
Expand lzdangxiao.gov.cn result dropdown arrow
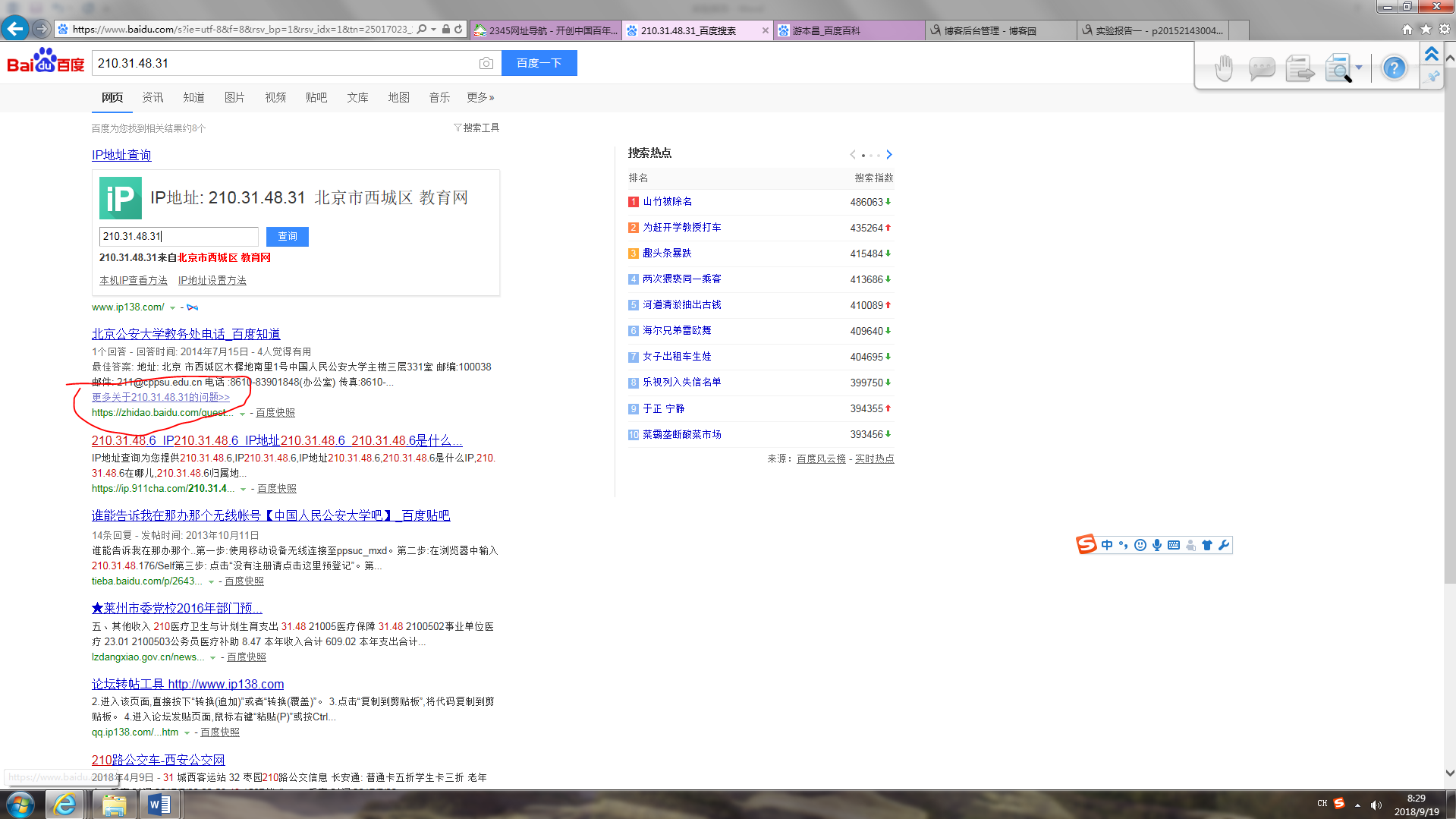(x=213, y=658)
